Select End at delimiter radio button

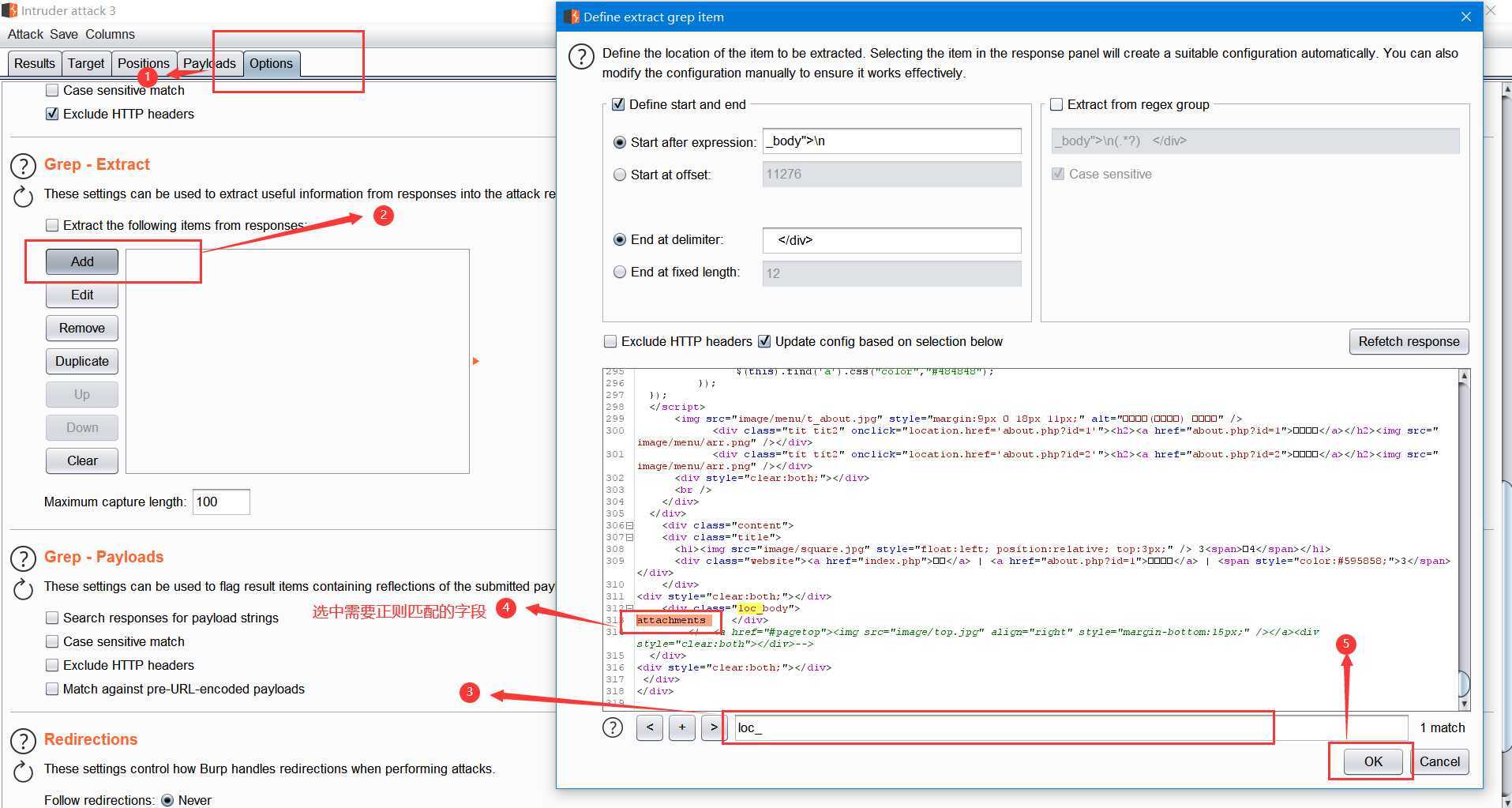[x=620, y=239]
